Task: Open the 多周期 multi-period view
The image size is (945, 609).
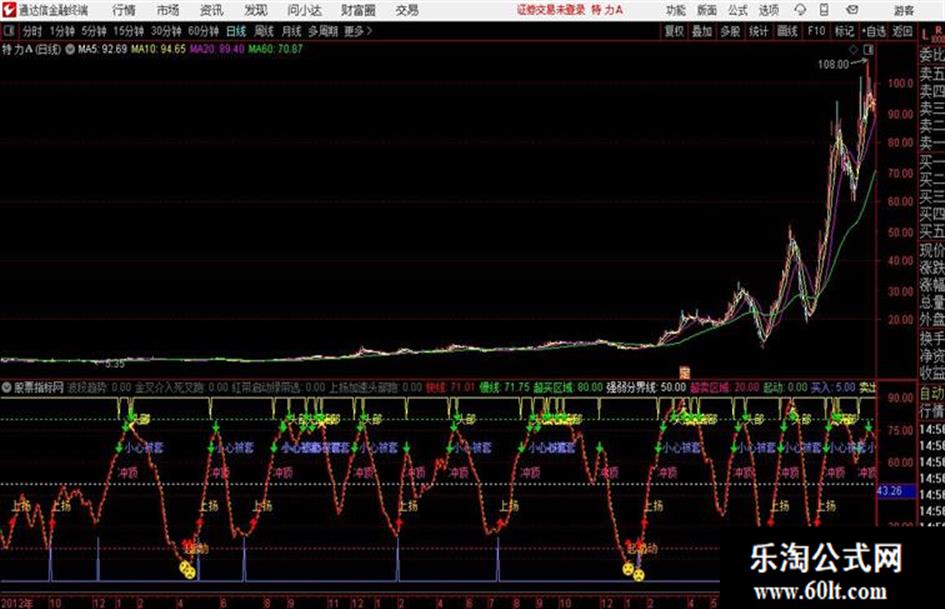Action: 323,31
